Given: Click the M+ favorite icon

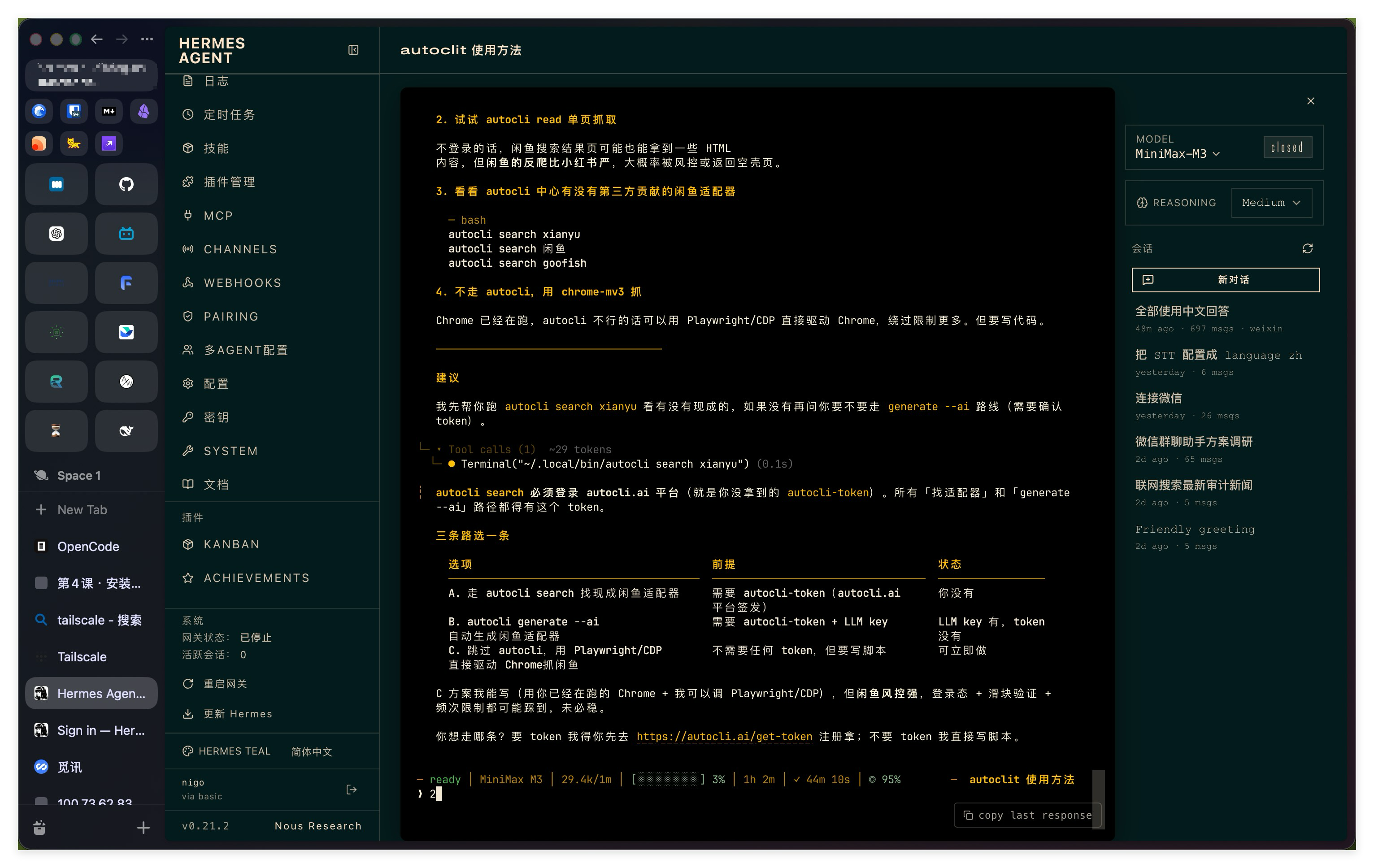Looking at the screenshot, I should [109, 111].
